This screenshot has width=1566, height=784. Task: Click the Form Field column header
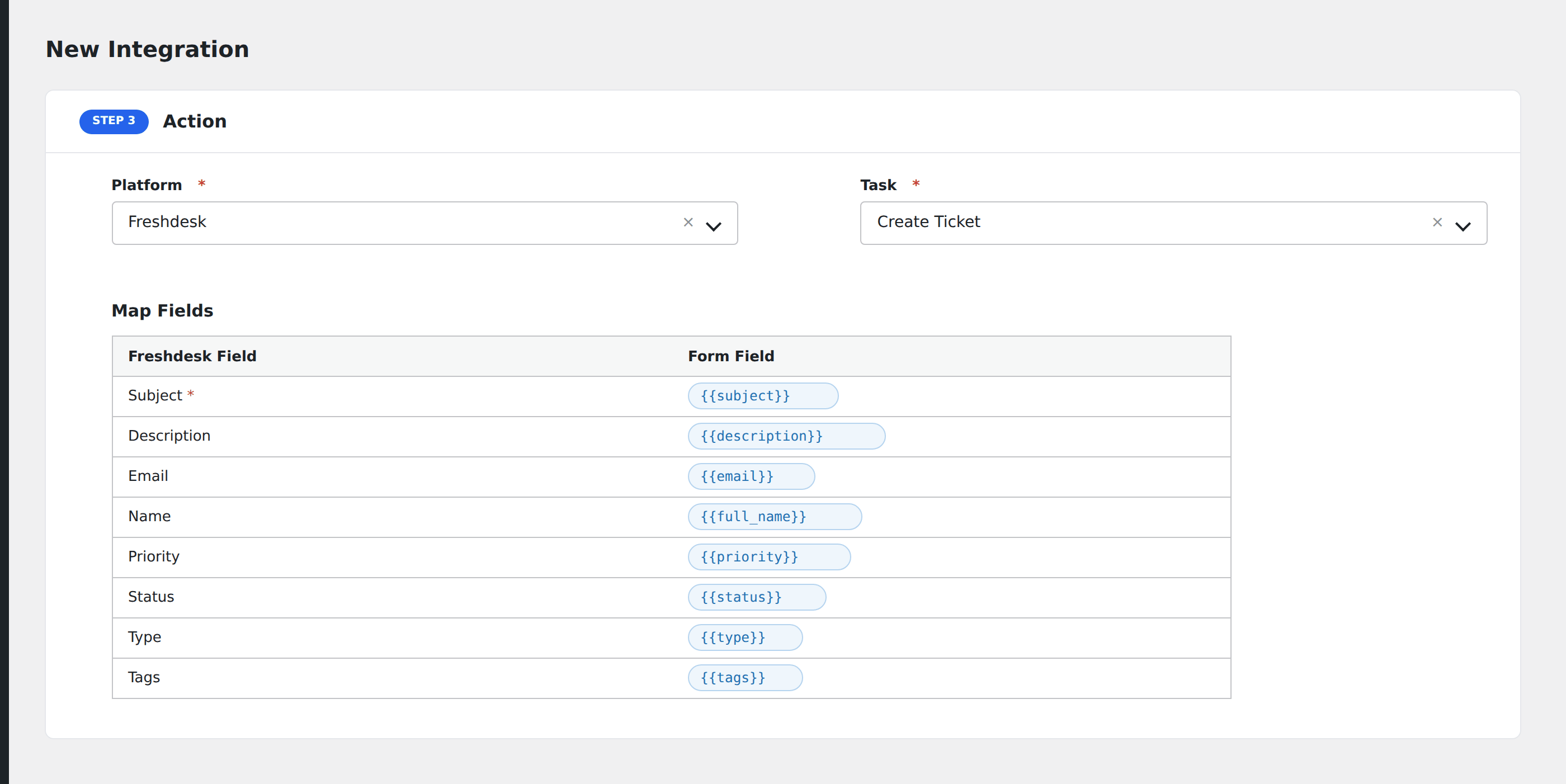[731, 356]
